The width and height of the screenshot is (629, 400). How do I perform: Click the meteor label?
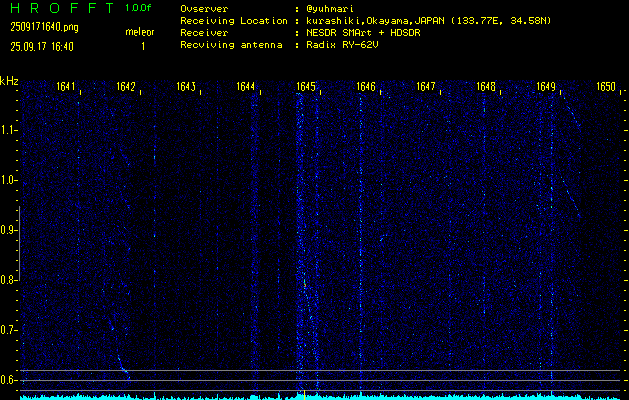(140, 32)
